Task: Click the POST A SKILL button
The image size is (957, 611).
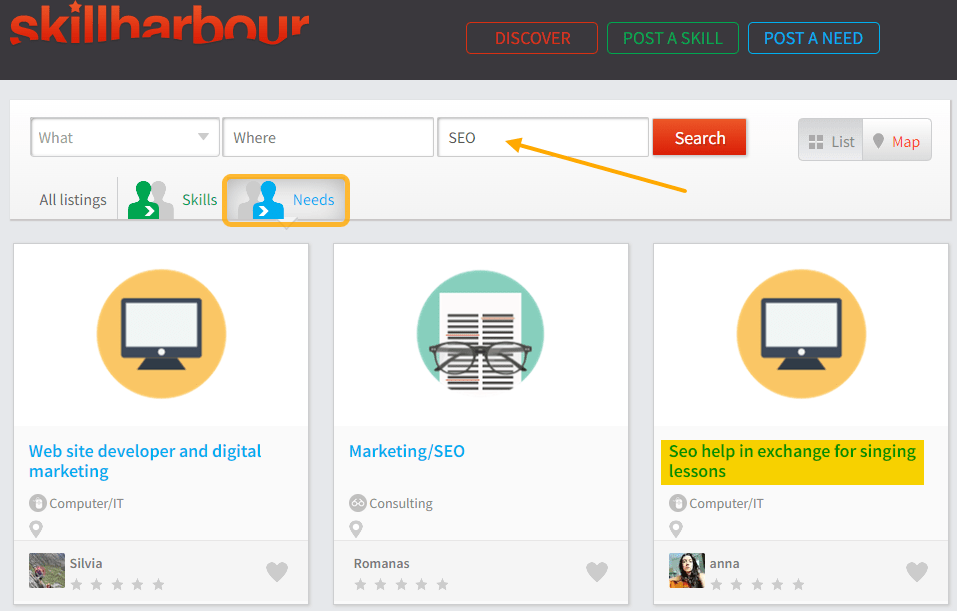Action: point(672,37)
